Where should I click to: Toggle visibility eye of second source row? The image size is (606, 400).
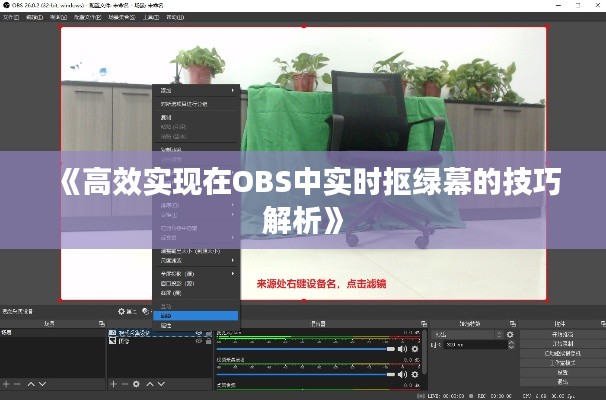coord(199,341)
